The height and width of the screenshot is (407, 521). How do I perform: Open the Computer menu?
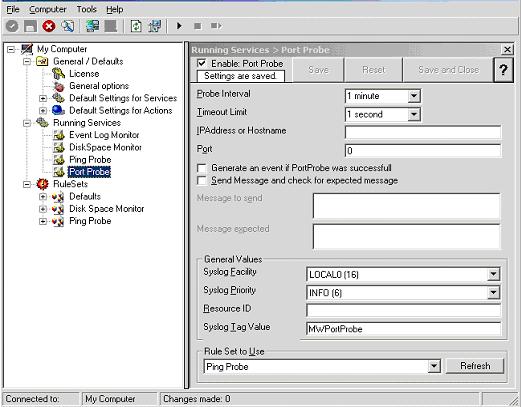(48, 9)
